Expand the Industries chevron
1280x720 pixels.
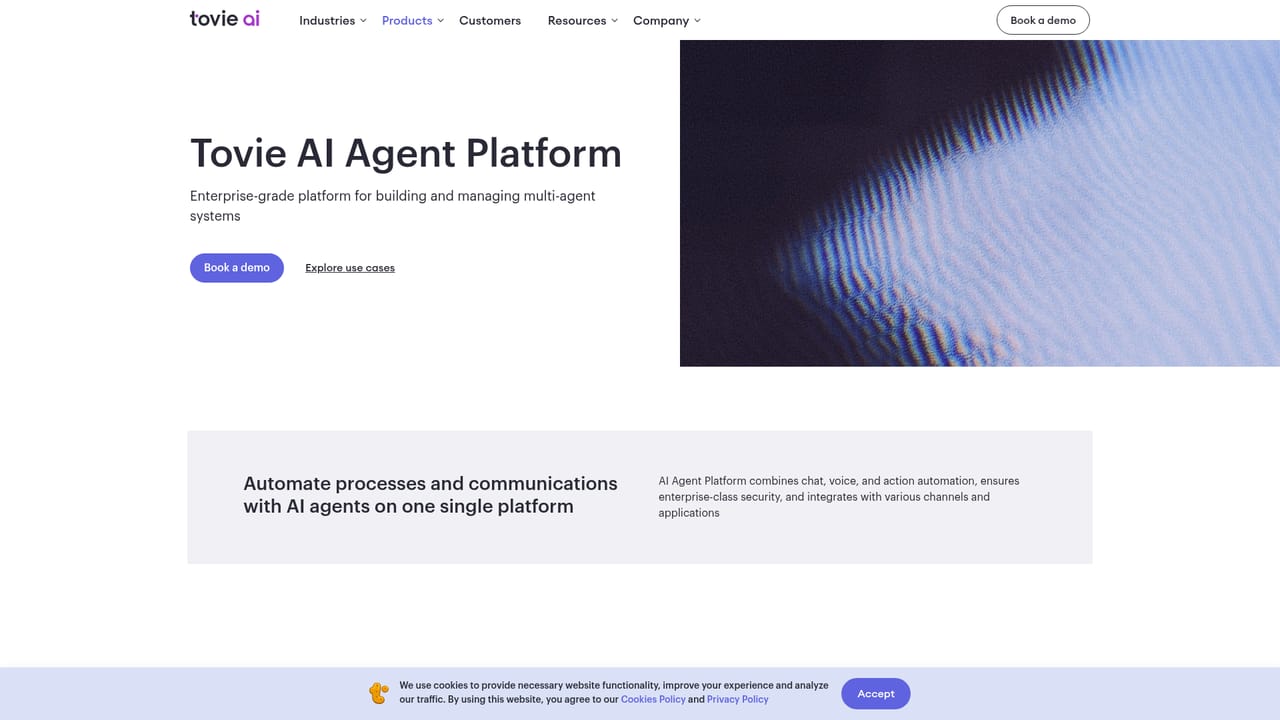(x=363, y=21)
